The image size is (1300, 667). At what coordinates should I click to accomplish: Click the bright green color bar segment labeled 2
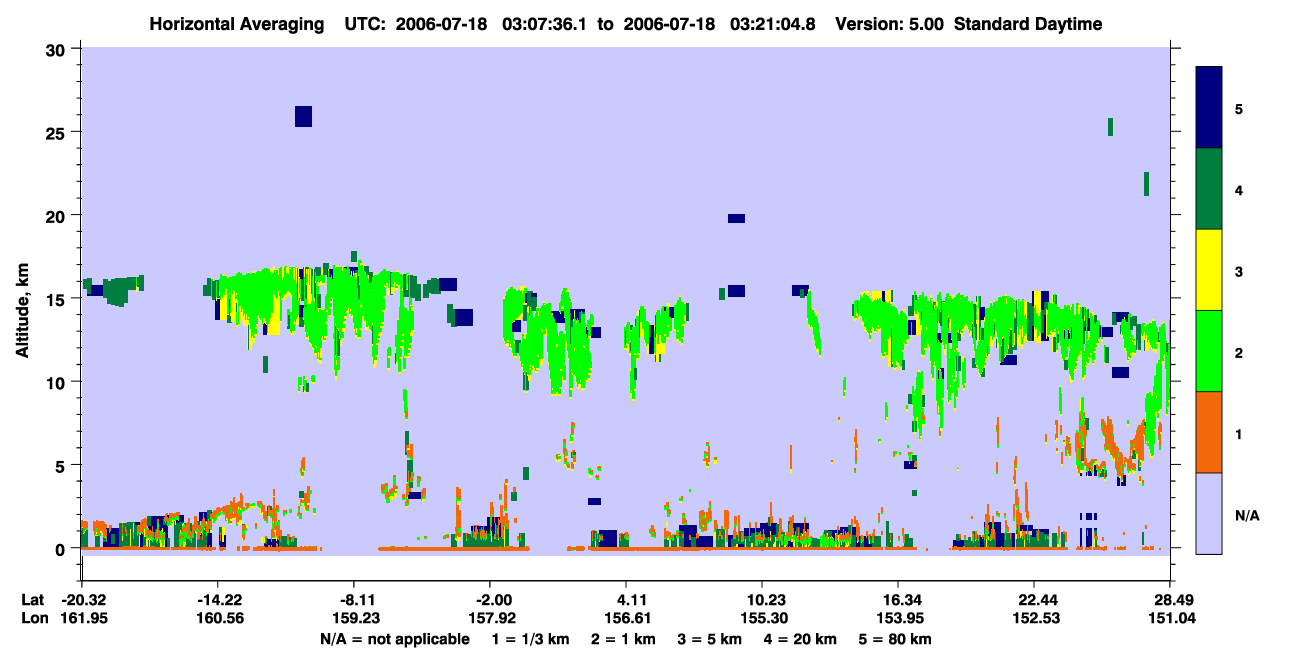(x=1209, y=350)
